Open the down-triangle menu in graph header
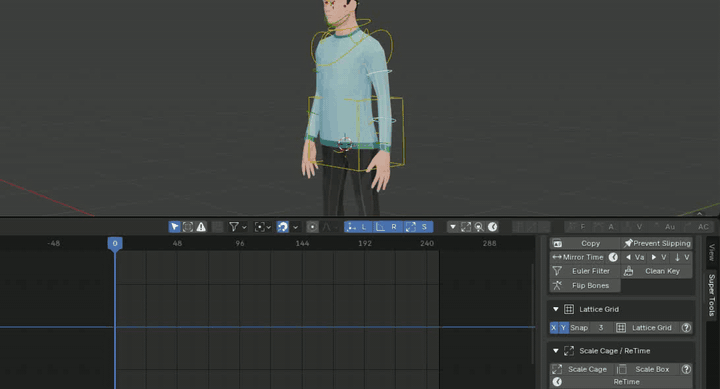 453,227
